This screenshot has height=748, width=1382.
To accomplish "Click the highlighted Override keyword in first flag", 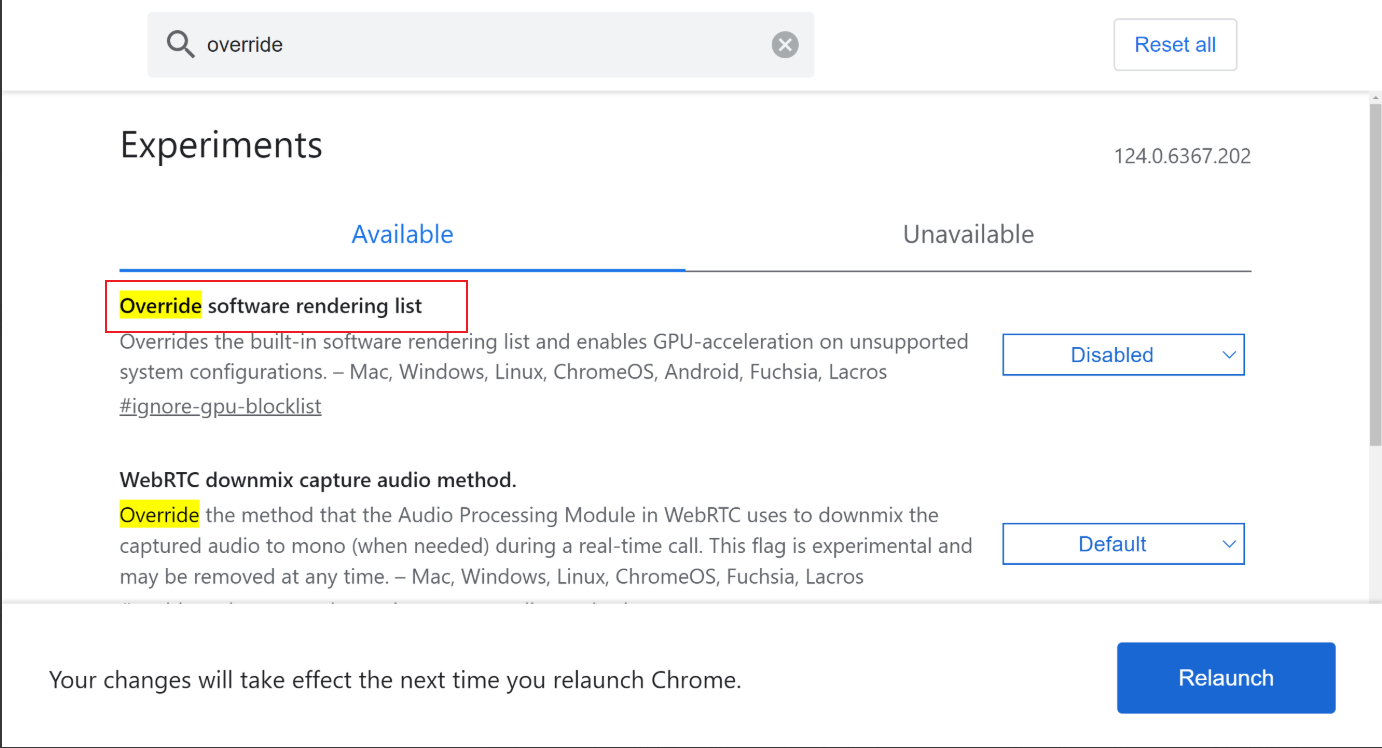I will tap(159, 306).
